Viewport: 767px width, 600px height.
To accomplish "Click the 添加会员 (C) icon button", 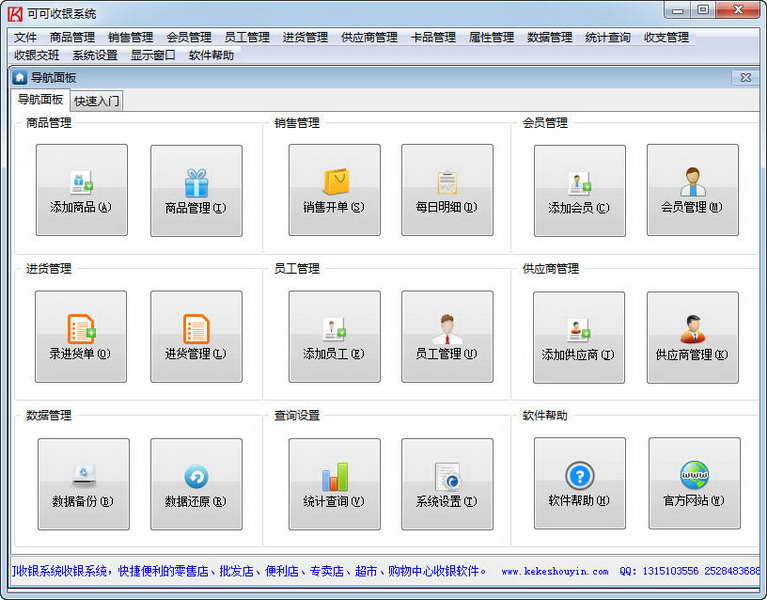I will [x=580, y=191].
